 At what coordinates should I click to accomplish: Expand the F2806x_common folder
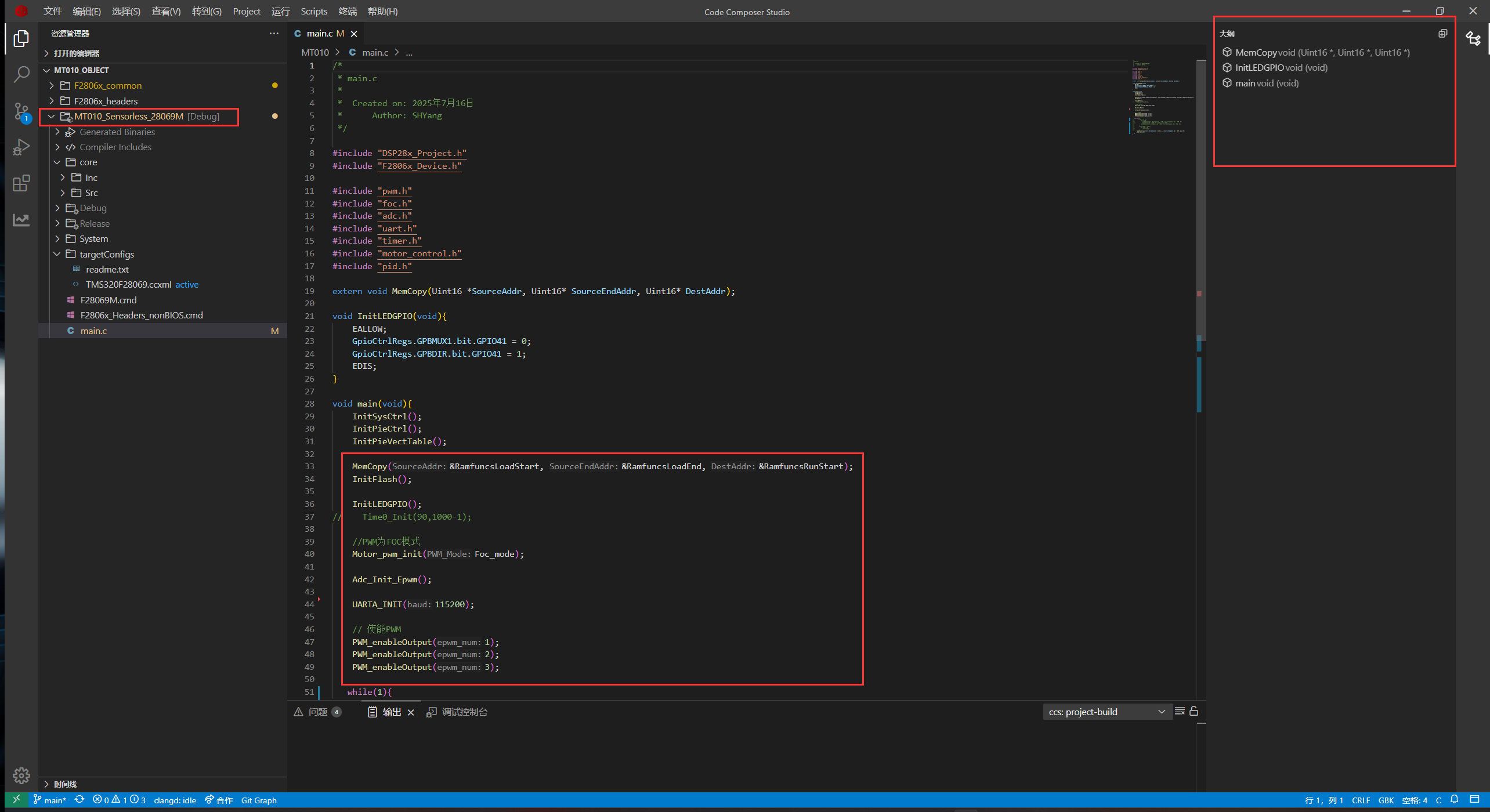pos(108,86)
